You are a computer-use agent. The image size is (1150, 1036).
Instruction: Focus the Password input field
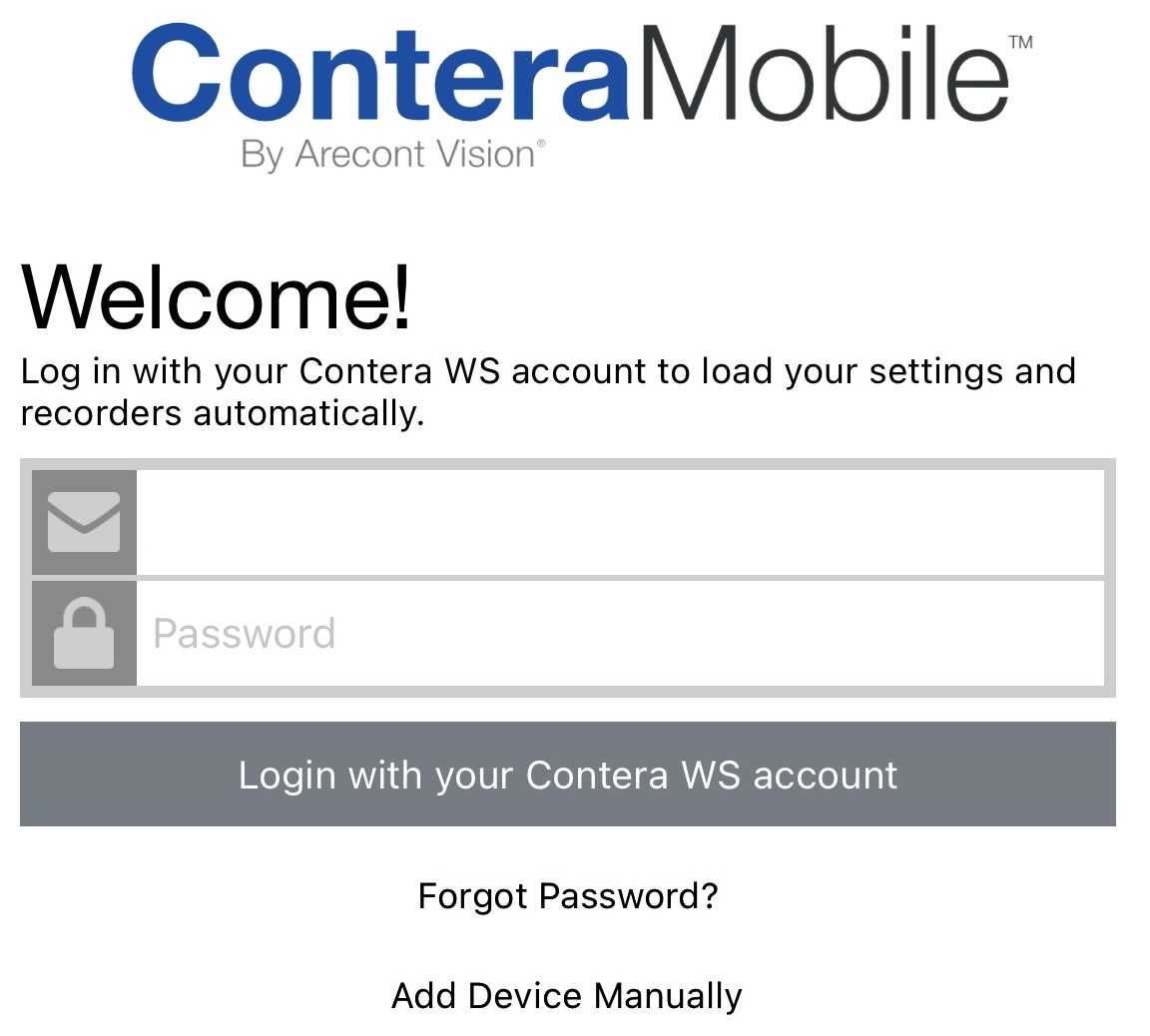point(621,633)
